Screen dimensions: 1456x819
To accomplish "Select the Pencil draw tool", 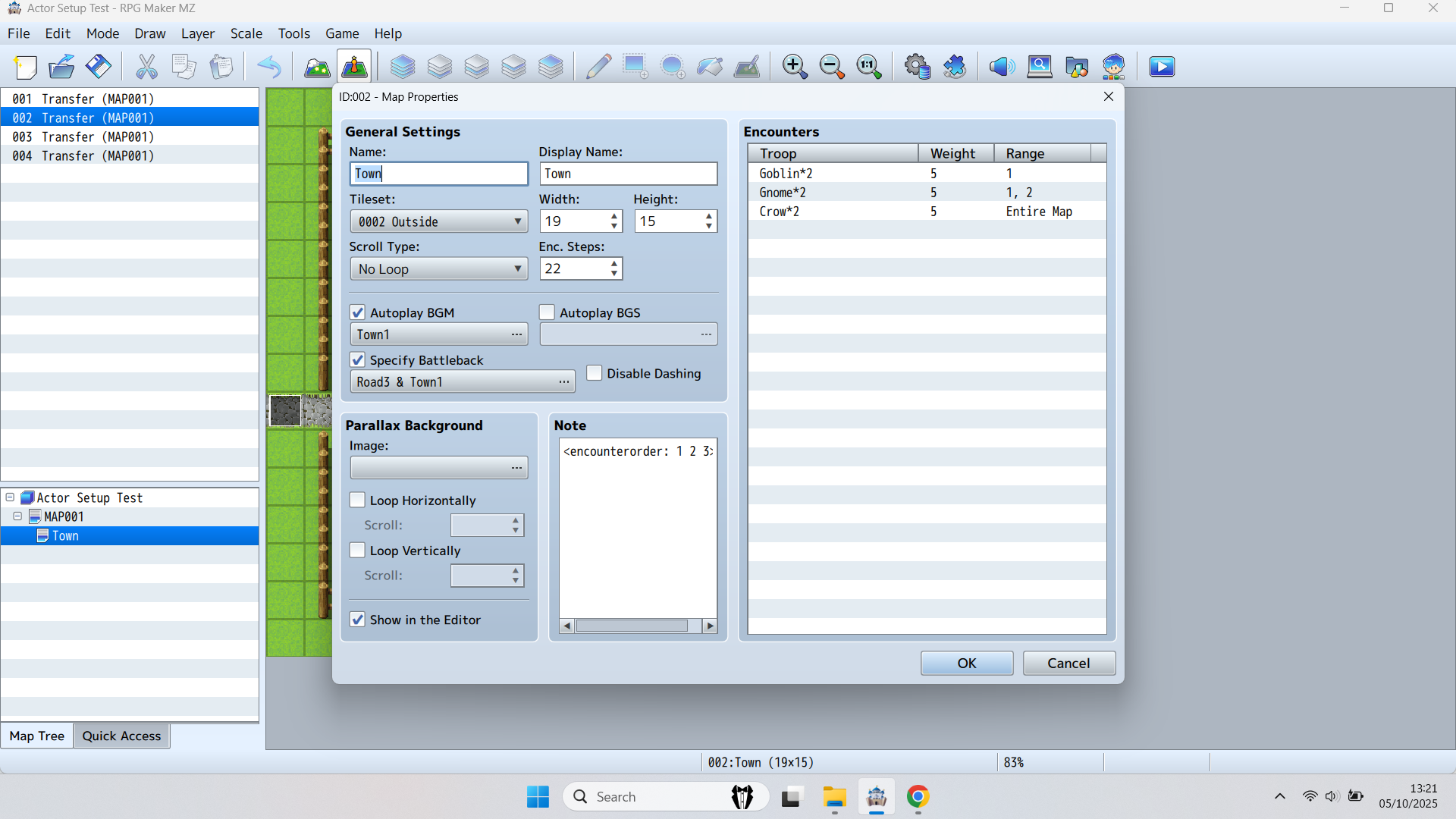I will pyautogui.click(x=598, y=67).
